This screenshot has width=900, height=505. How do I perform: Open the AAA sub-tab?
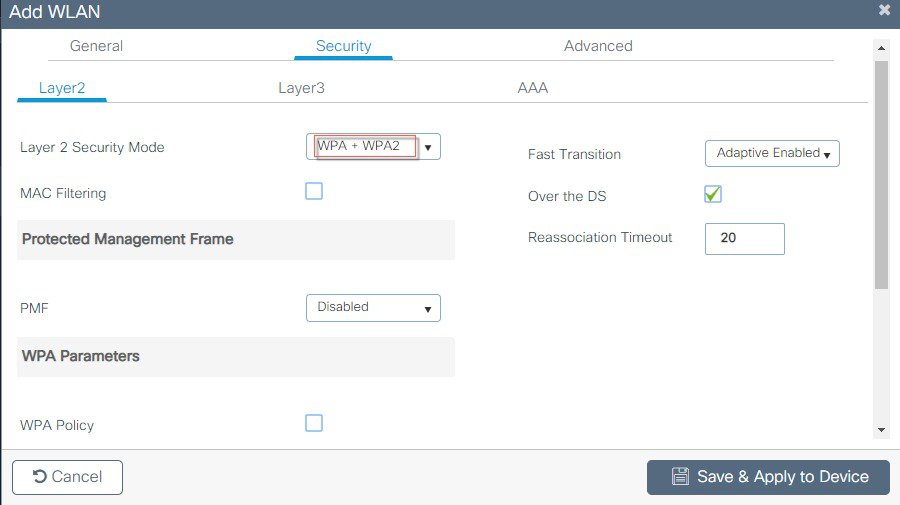point(533,88)
